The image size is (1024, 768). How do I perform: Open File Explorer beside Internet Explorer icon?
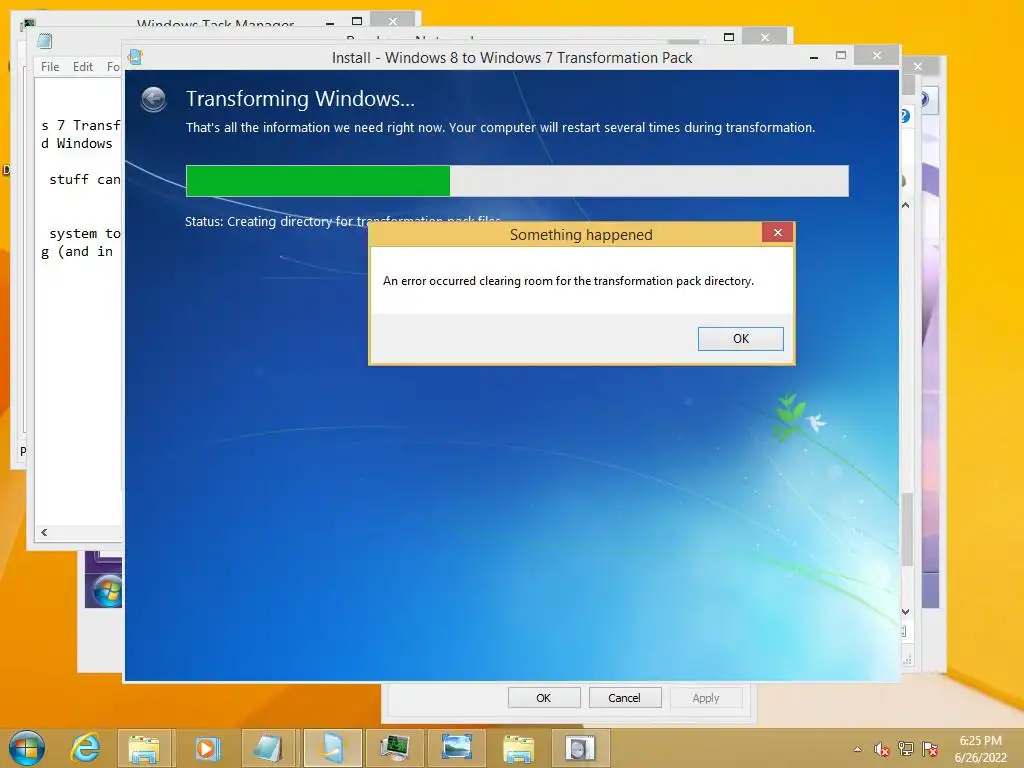(144, 748)
